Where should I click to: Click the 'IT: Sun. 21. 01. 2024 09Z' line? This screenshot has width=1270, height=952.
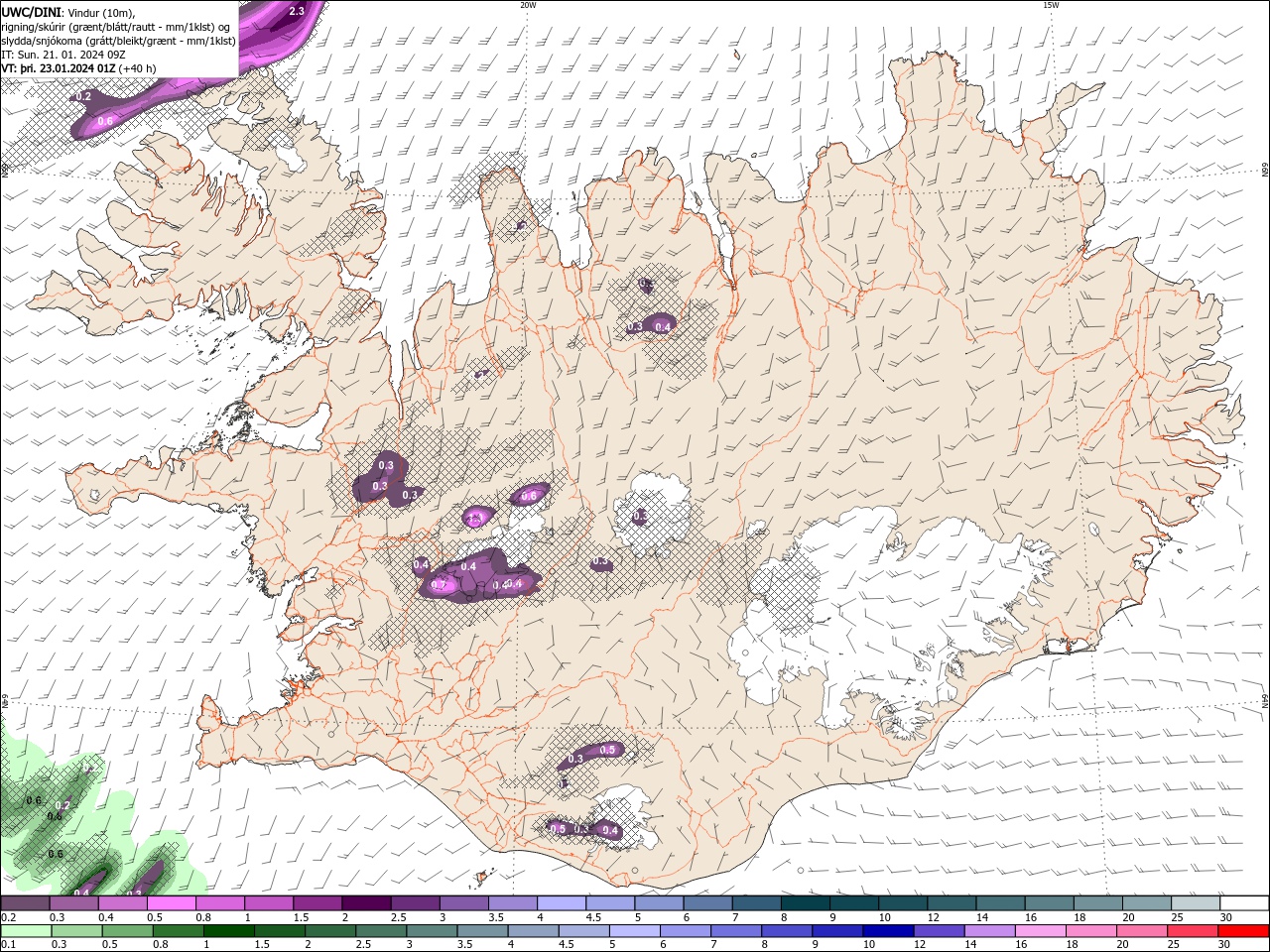click(x=62, y=55)
